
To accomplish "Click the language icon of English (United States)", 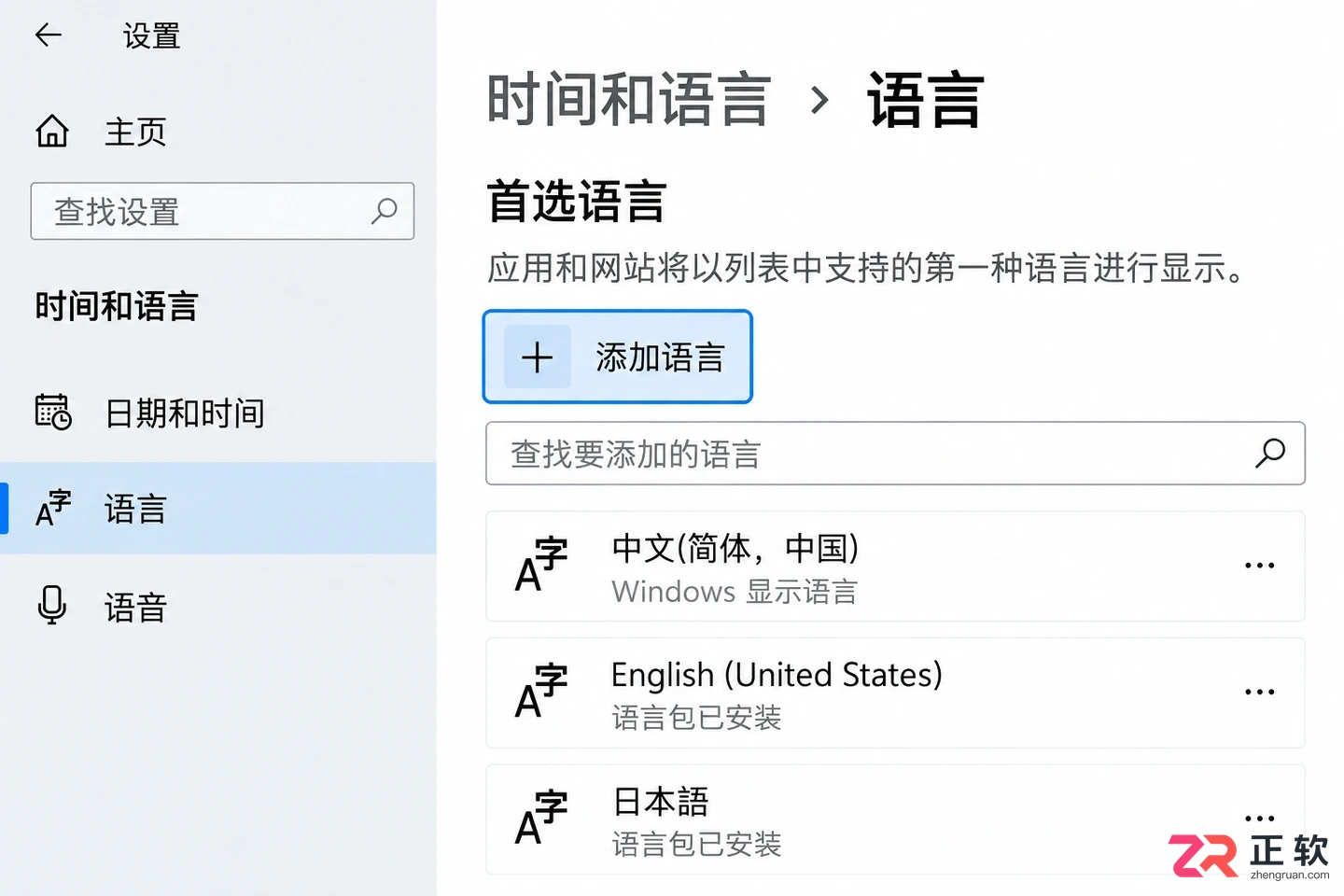I will click(x=541, y=692).
